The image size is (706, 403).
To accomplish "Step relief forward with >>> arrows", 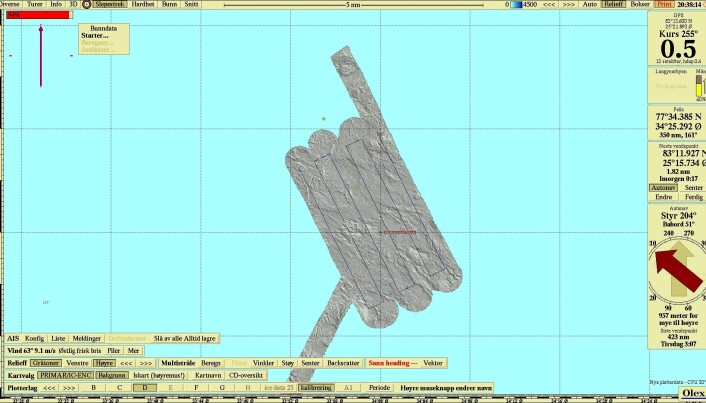I will point(145,363).
